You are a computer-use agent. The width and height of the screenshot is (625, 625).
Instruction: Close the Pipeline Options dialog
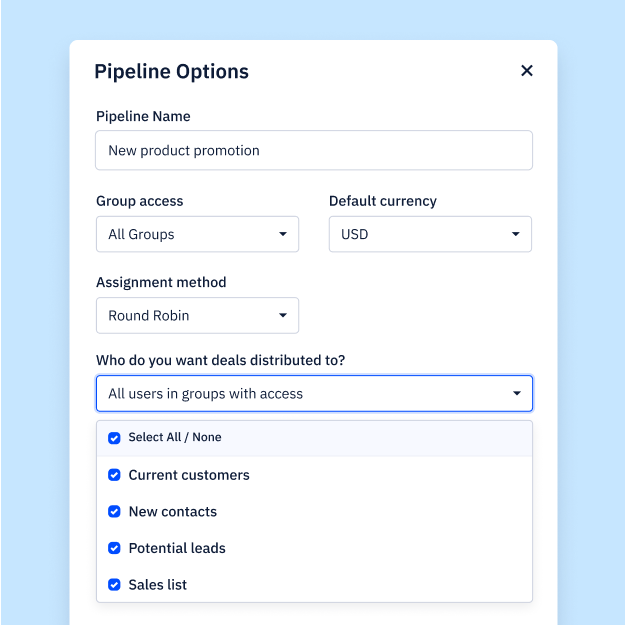pyautogui.click(x=527, y=71)
